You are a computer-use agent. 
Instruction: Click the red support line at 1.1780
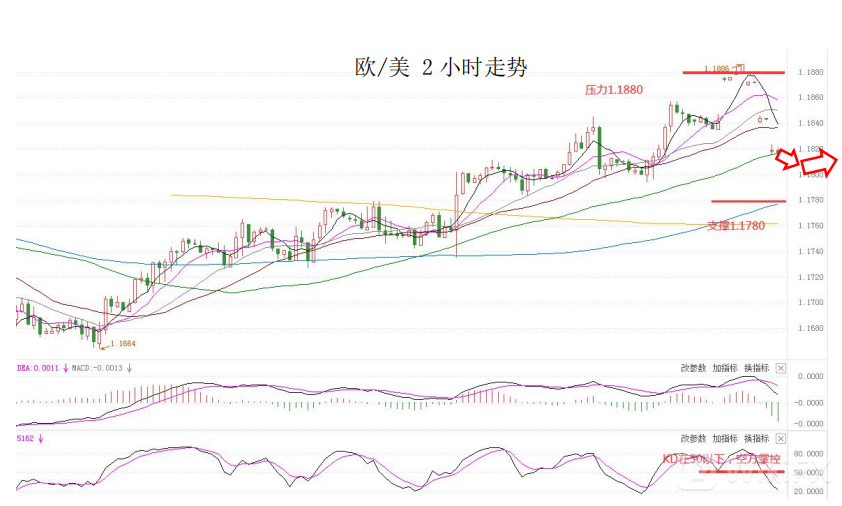point(748,201)
